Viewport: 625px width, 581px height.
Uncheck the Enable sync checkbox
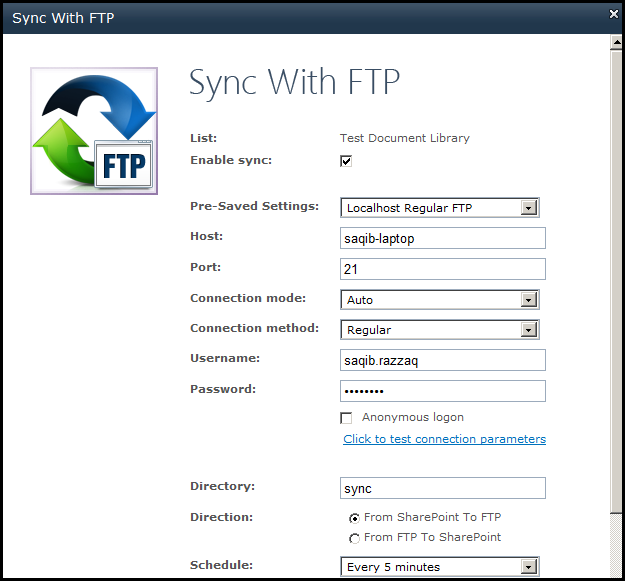coord(346,161)
